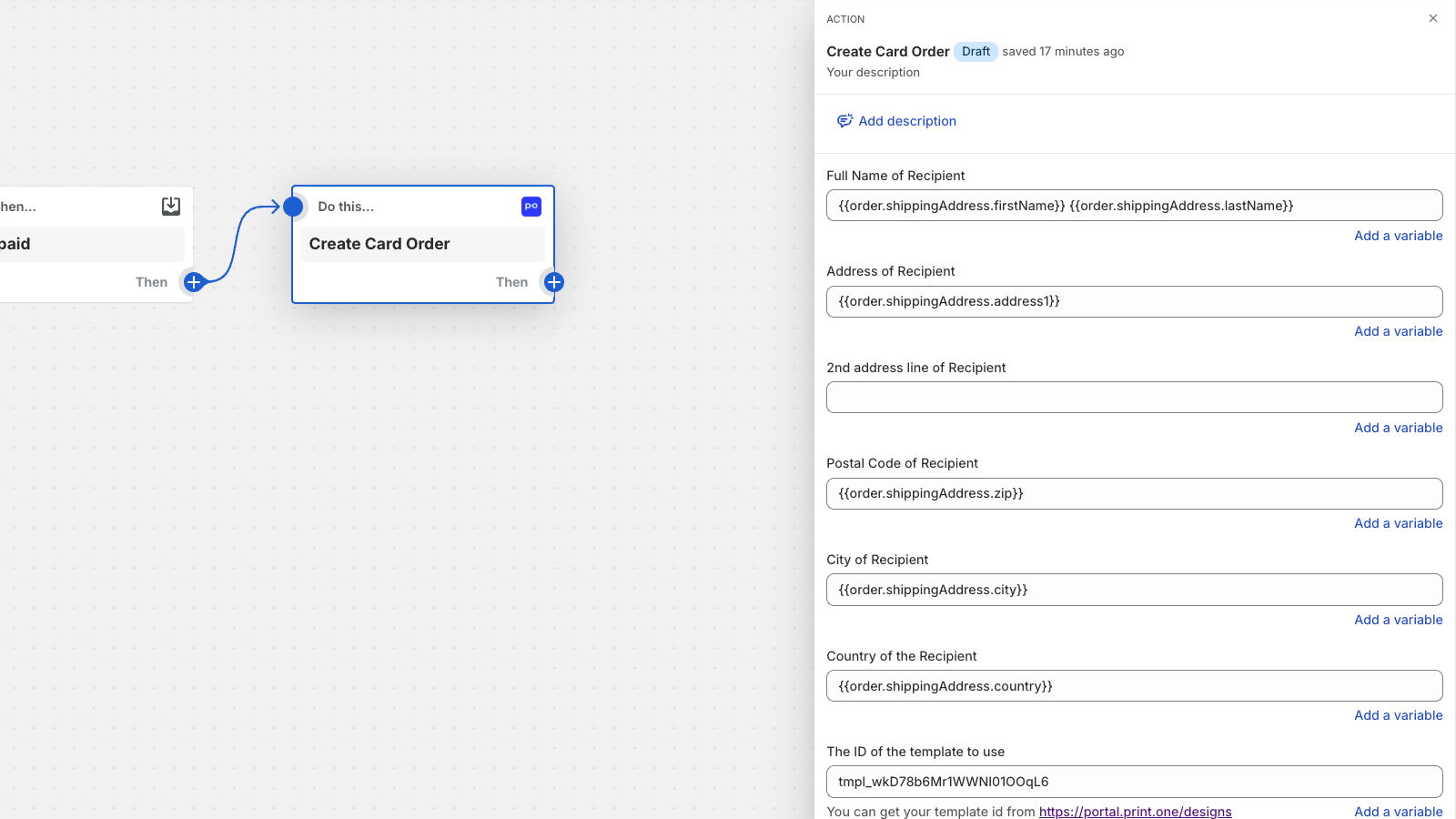Click the input dot on Do this card
Viewport: 1456px width, 819px height.
pos(293,207)
